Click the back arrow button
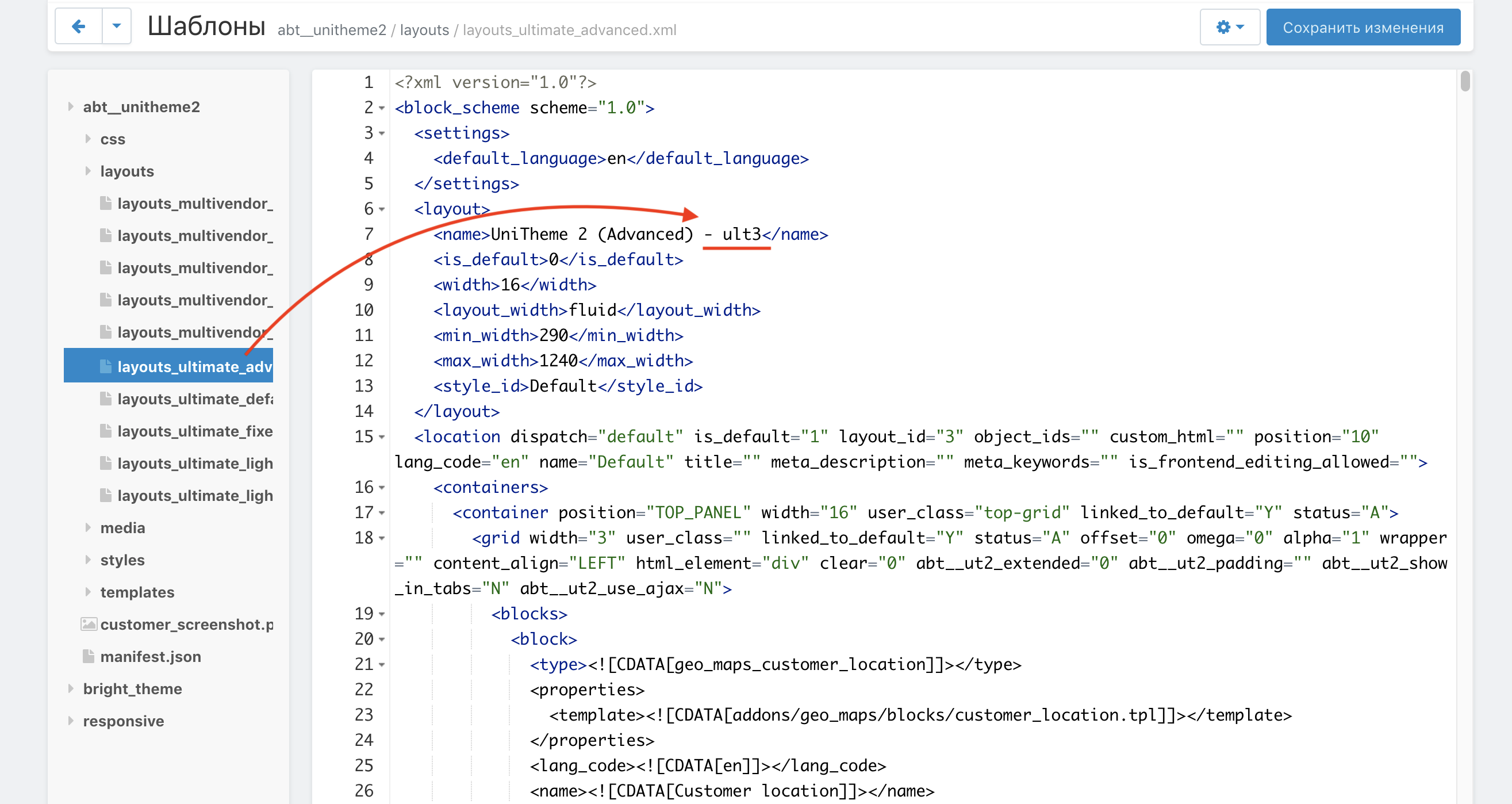Viewport: 1512px width, 804px height. pyautogui.click(x=79, y=26)
